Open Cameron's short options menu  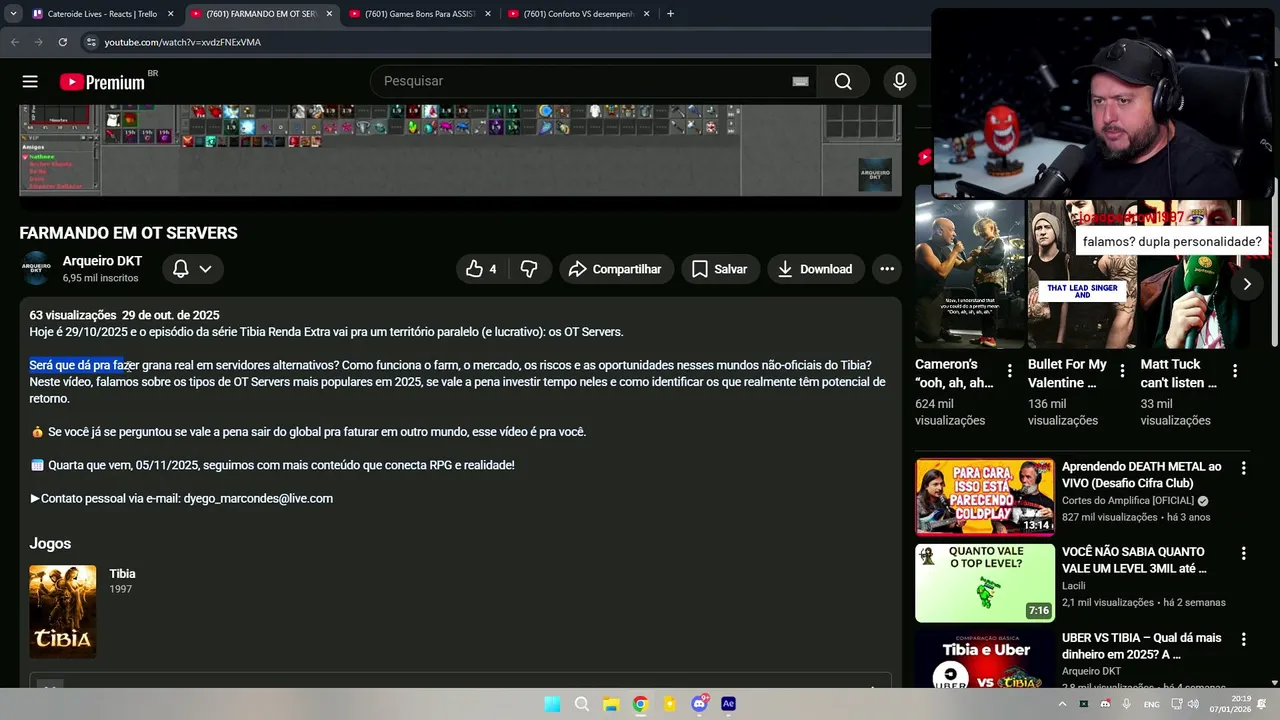(x=1010, y=371)
